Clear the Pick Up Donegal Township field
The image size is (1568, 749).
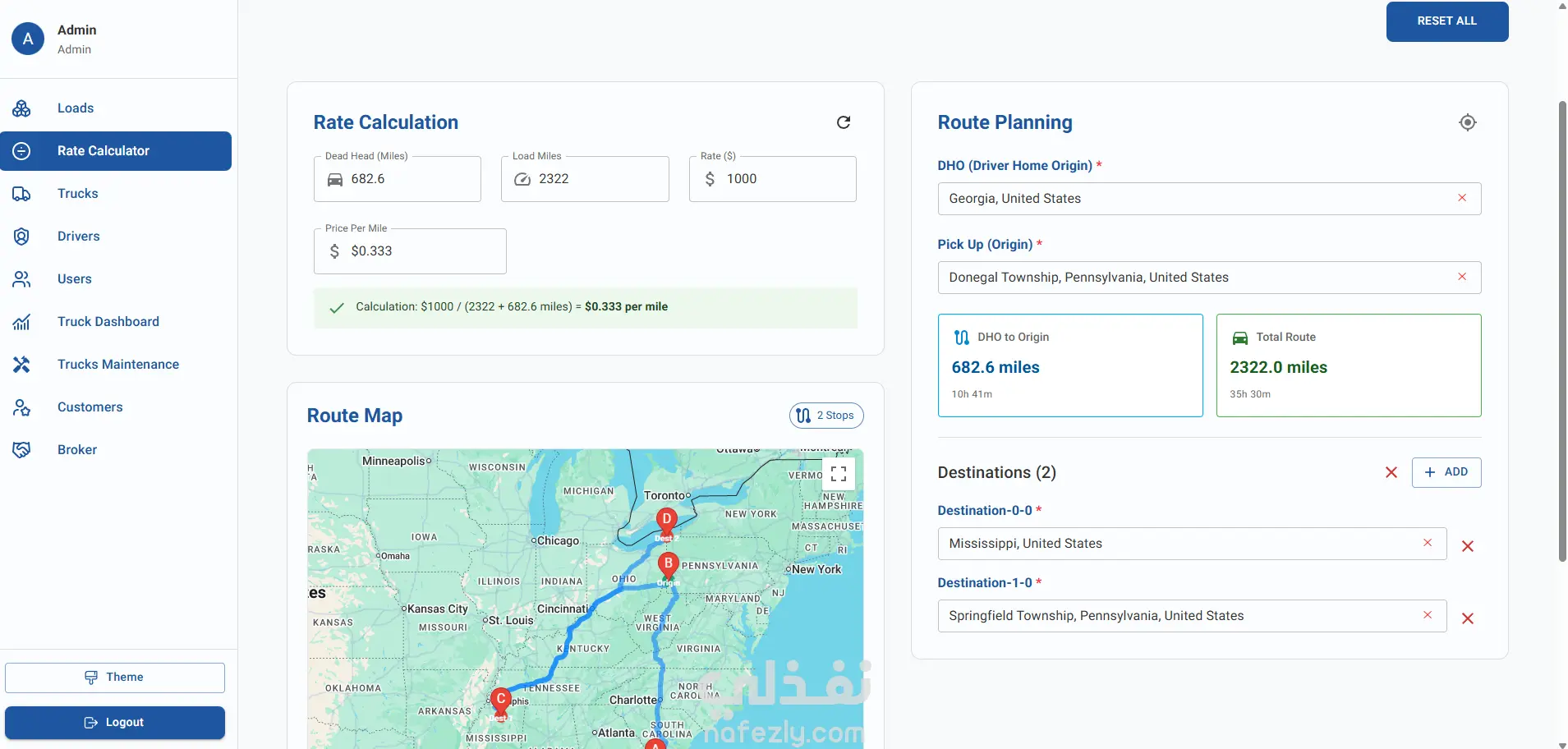pyautogui.click(x=1462, y=277)
